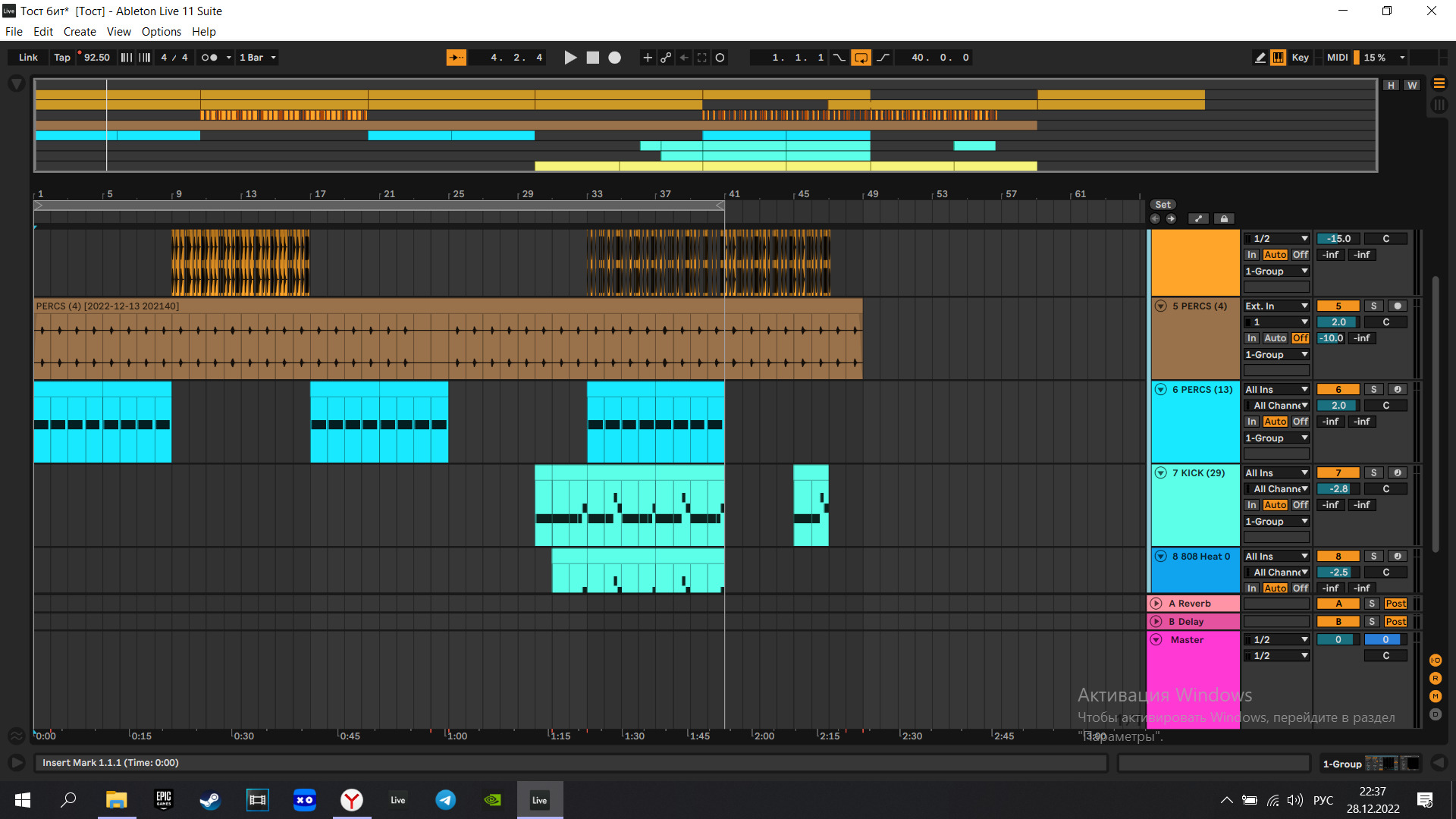The height and width of the screenshot is (819, 1456).
Task: Open the Help menu
Action: [204, 32]
